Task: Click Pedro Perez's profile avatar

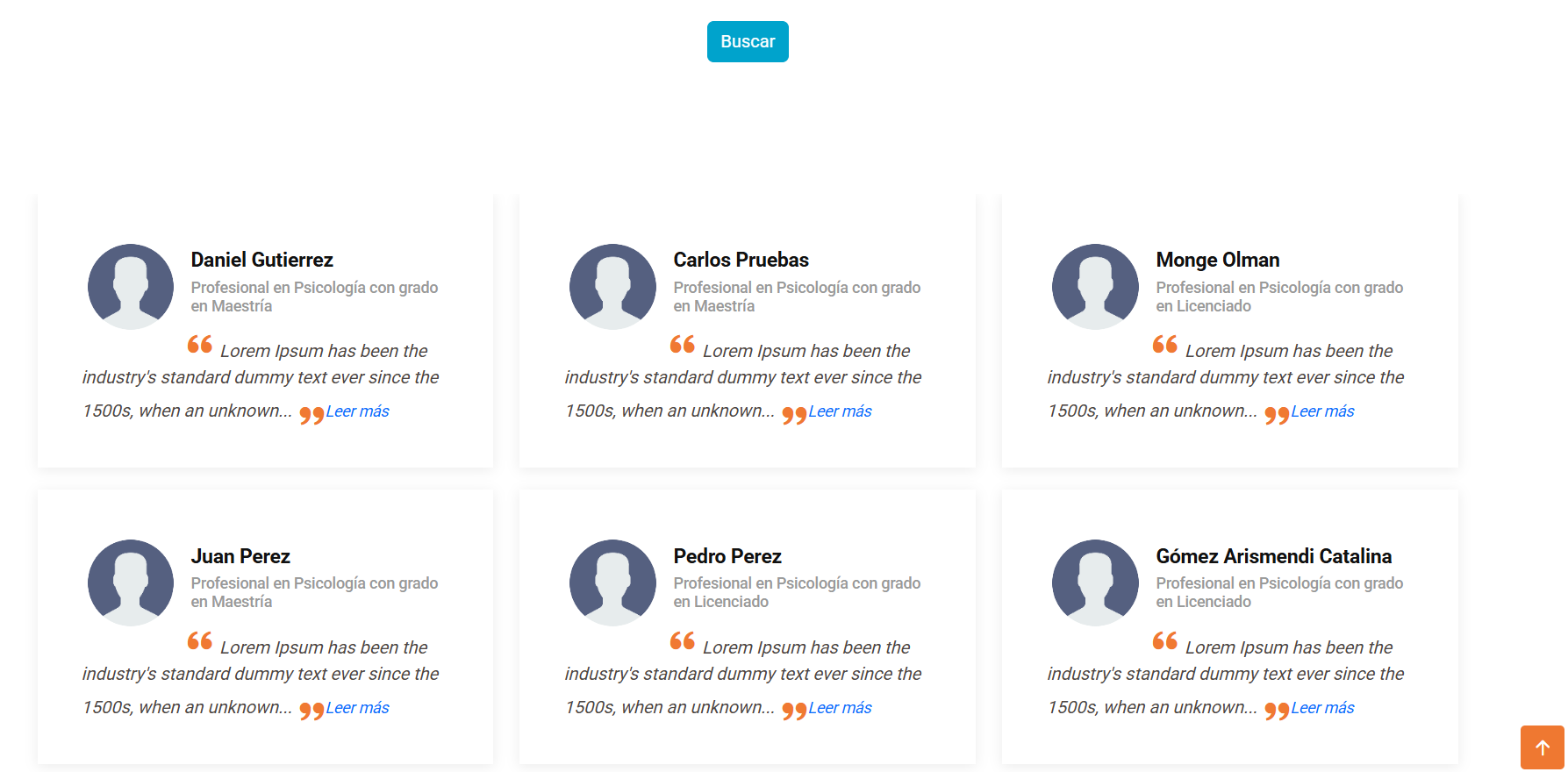Action: (x=612, y=583)
